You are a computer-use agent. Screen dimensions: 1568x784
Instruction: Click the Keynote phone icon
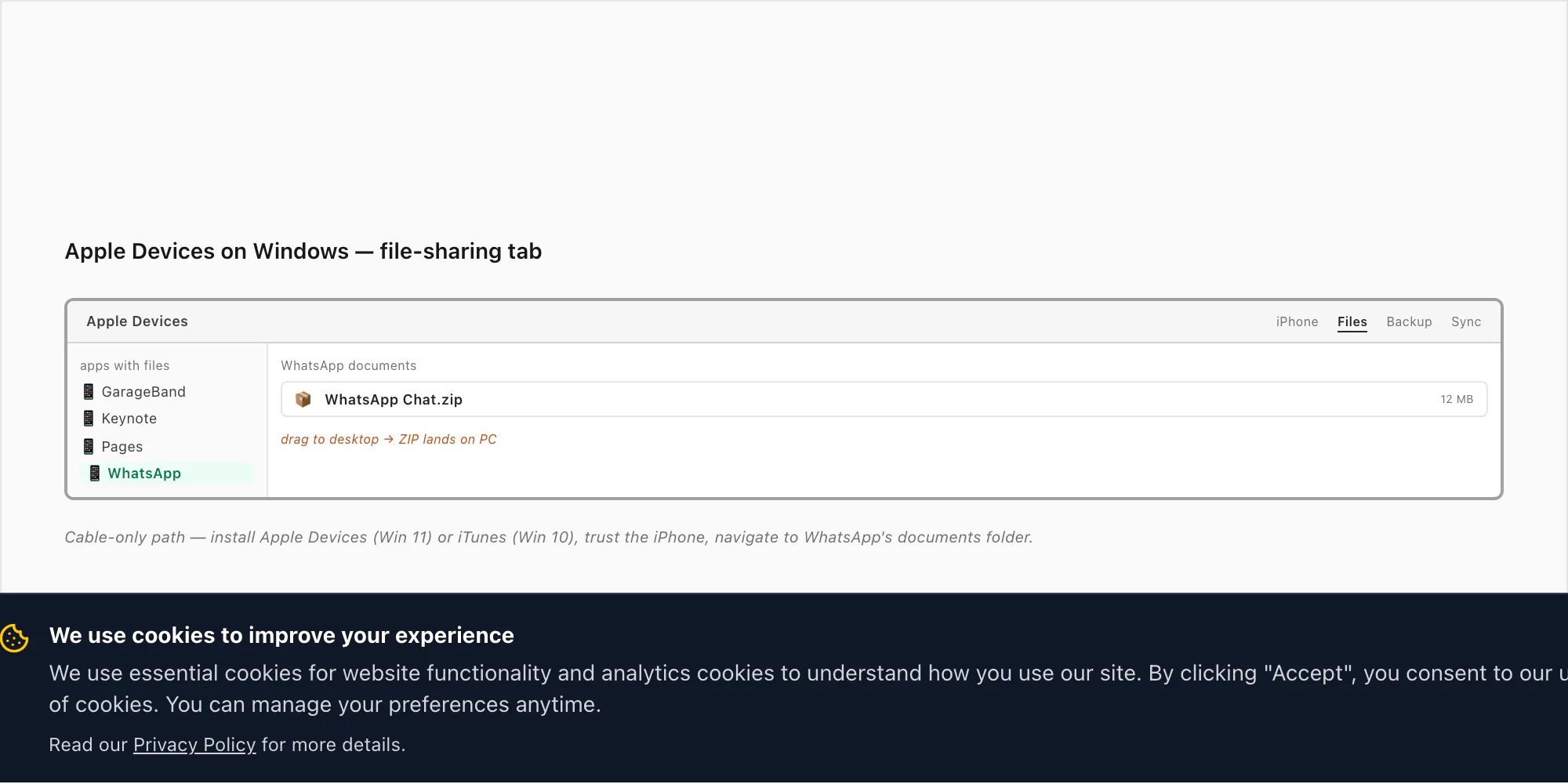click(x=89, y=419)
